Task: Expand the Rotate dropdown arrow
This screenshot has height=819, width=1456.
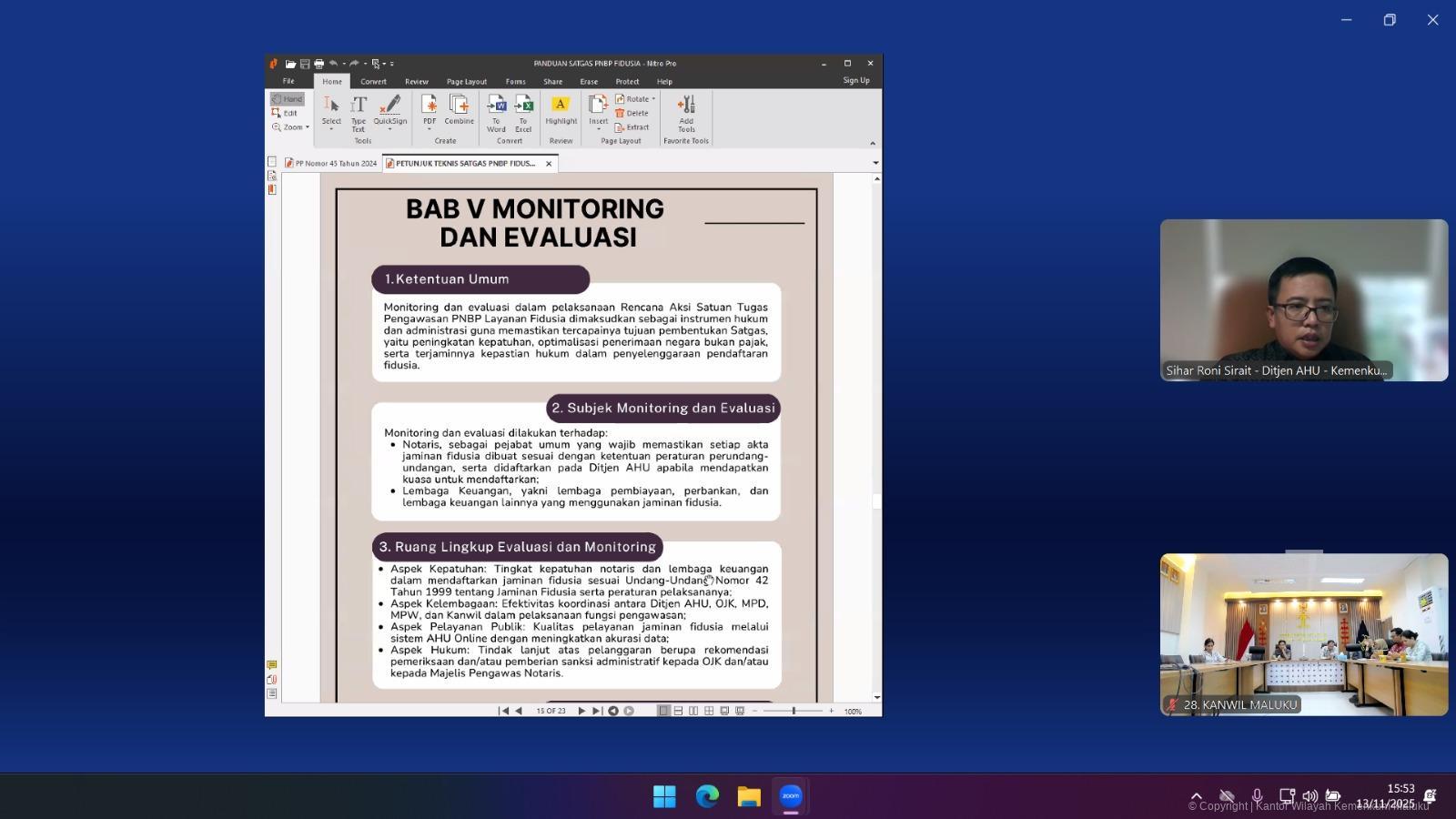Action: point(653,99)
